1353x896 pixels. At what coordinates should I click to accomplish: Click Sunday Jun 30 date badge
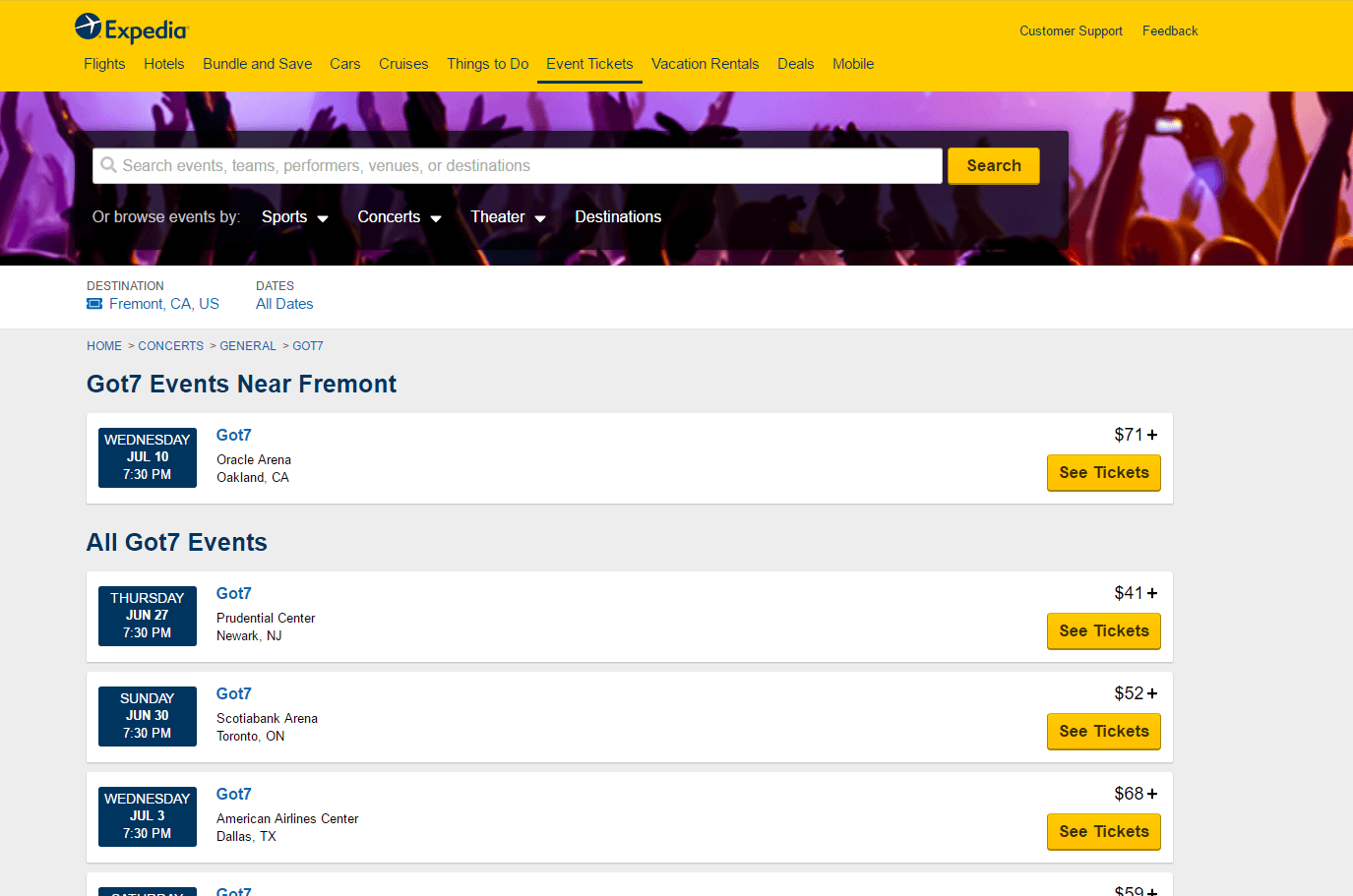[148, 716]
